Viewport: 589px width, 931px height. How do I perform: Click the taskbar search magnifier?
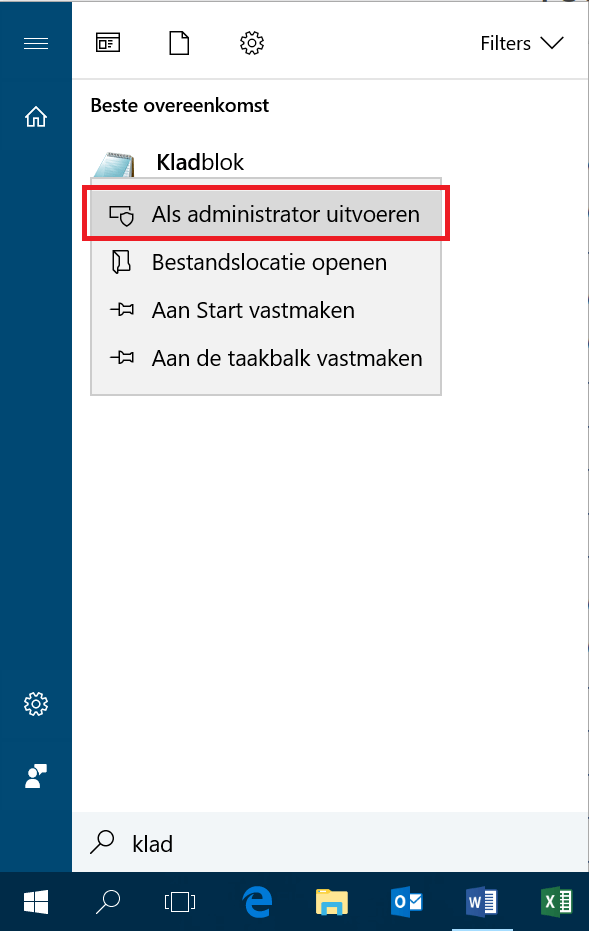[108, 902]
